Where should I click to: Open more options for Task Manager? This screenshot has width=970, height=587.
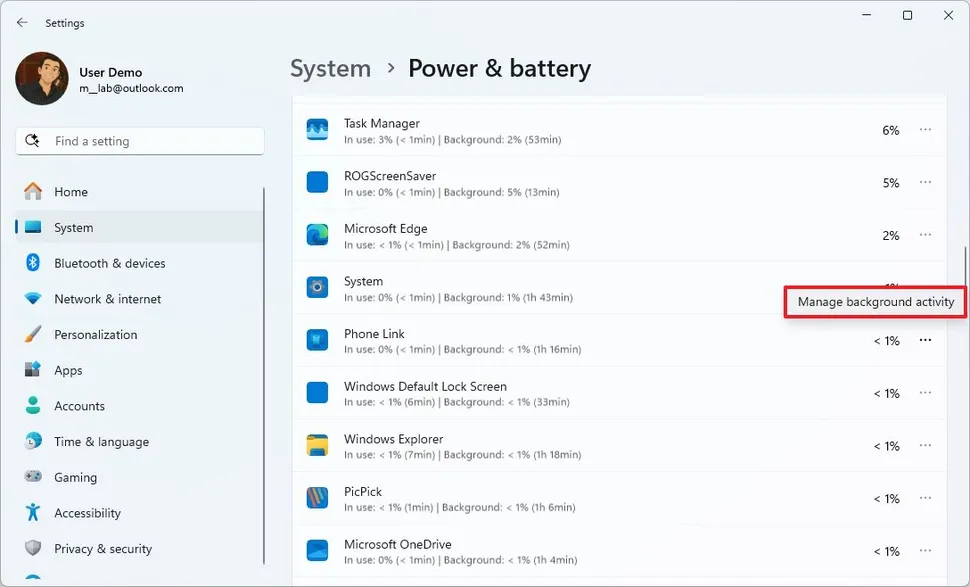[925, 129]
